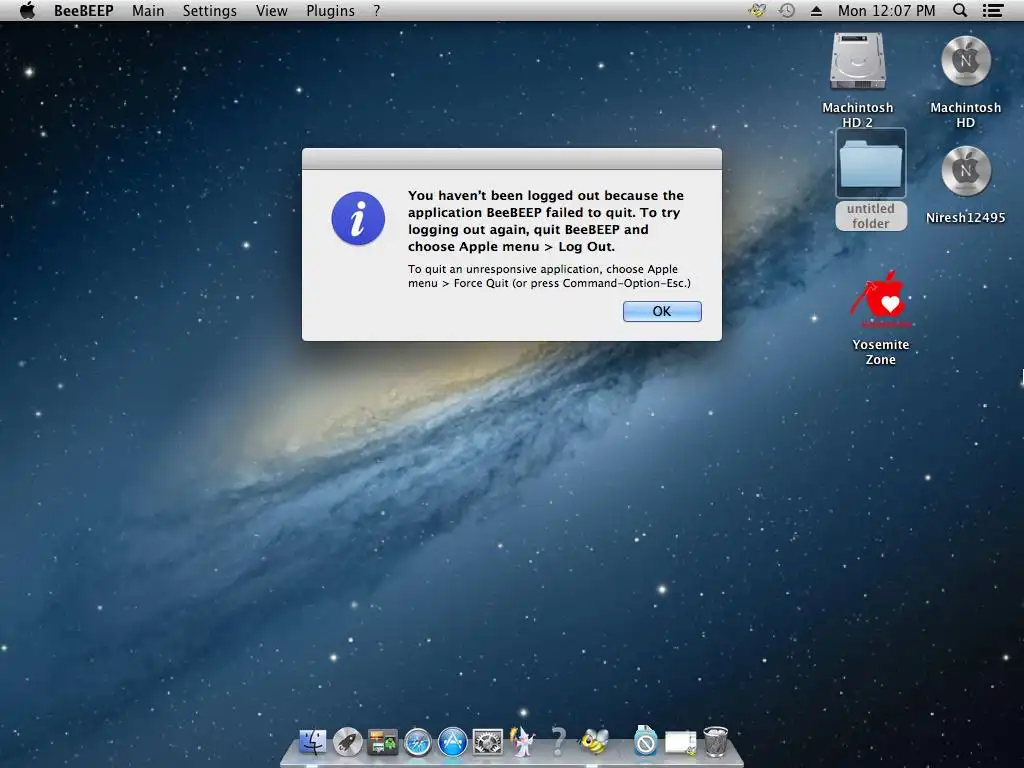
Task: Click the BeeBEEP bee Dock icon
Action: [594, 741]
